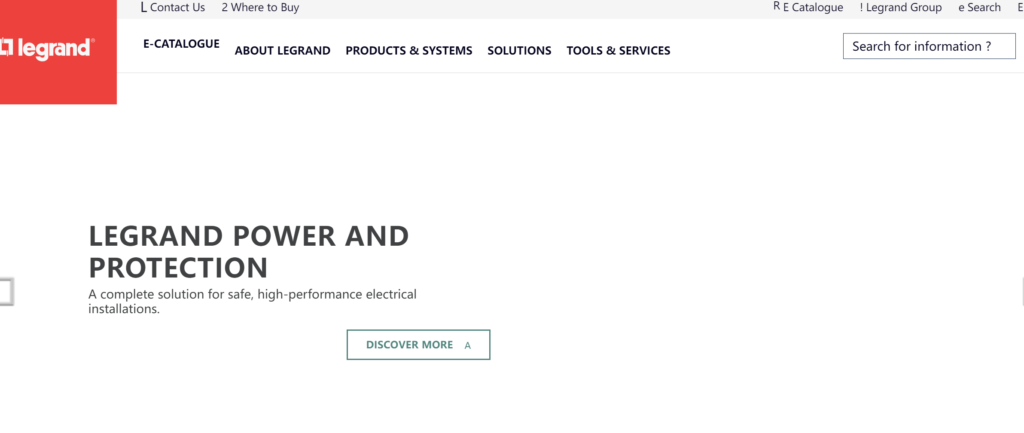Image resolution: width=1024 pixels, height=433 pixels.
Task: Open the TOOLS & SERVICES menu
Action: 618,50
